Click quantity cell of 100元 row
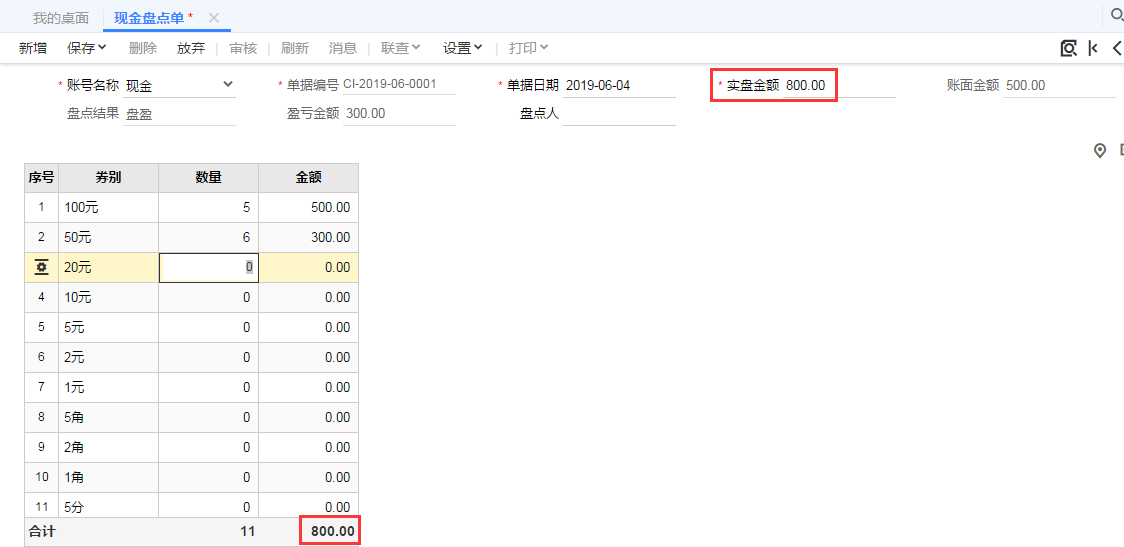 pos(208,208)
